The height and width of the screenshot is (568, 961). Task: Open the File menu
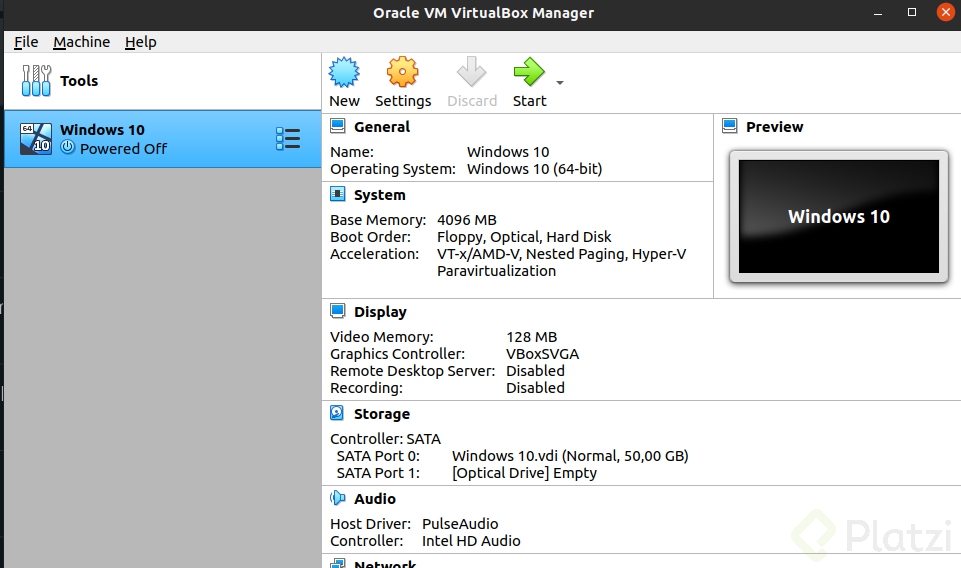[x=26, y=42]
